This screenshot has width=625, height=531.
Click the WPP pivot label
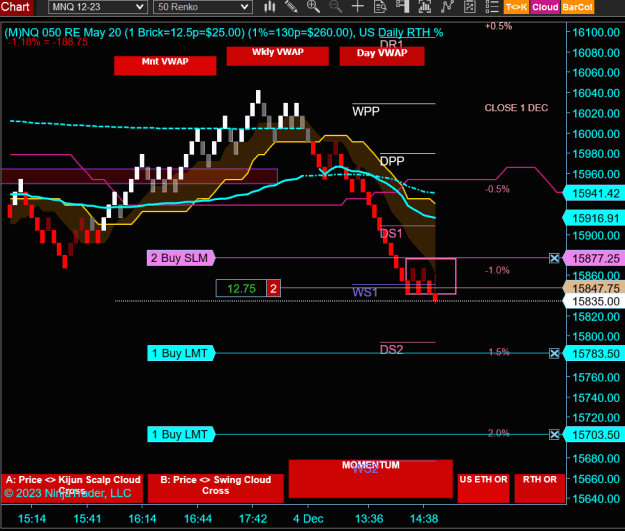[366, 112]
